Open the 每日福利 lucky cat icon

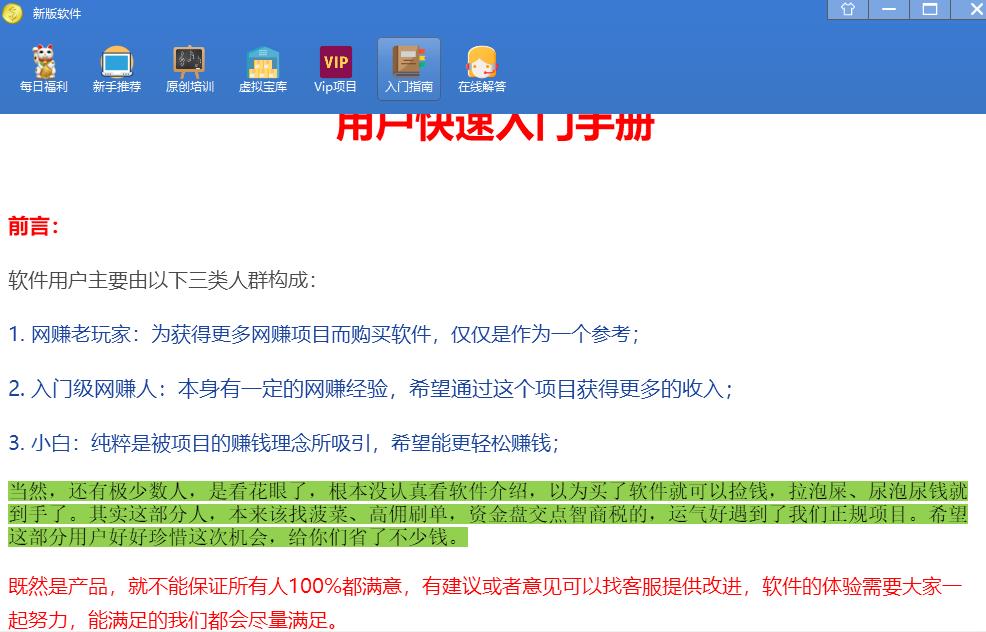click(44, 69)
